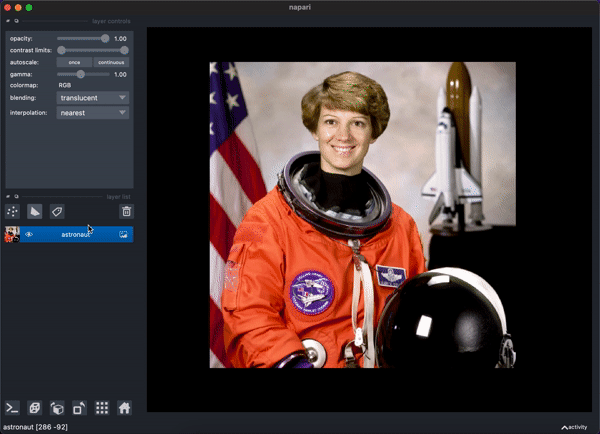The height and width of the screenshot is (434, 600).
Task: Hide the astronaut layer using the eye icon
Action: click(x=29, y=234)
